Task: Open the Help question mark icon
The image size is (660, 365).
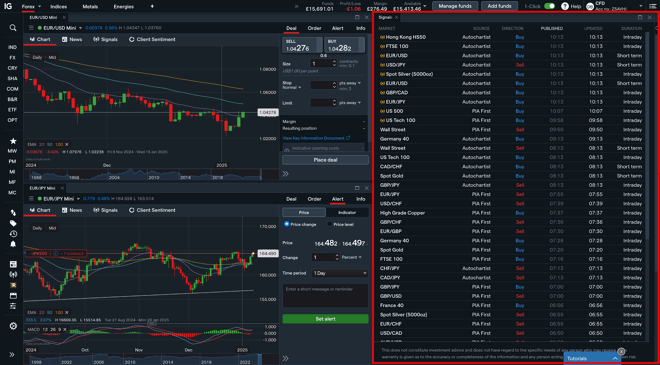Action: pyautogui.click(x=565, y=6)
